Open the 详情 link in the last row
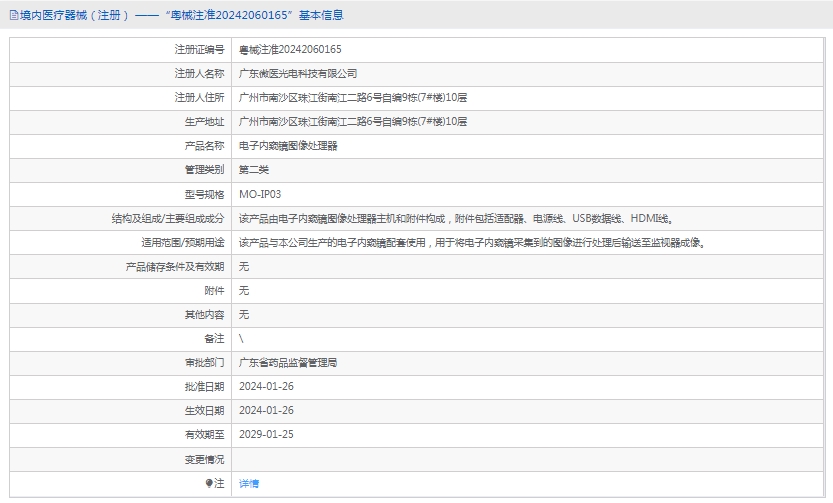Viewport: 833px width, 503px height. [249, 483]
